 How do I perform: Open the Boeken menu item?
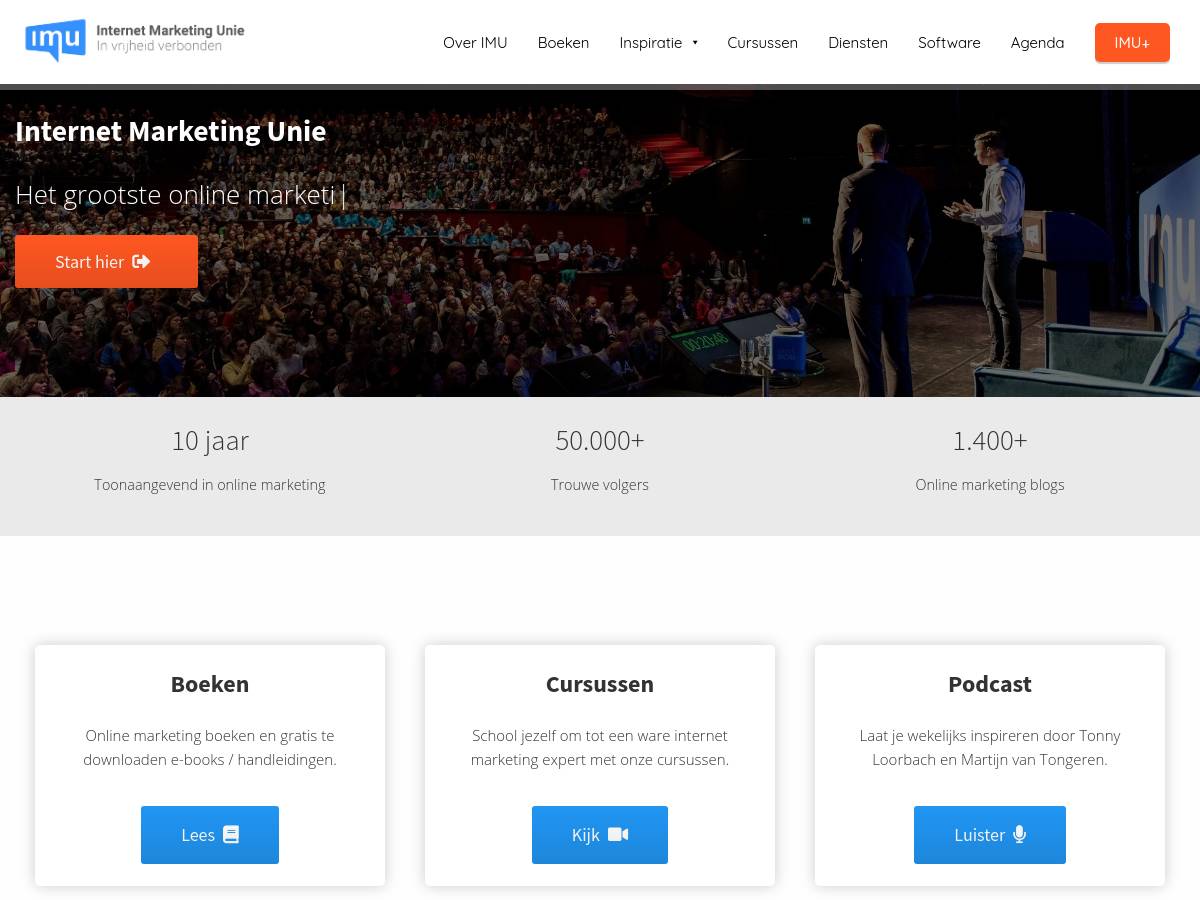click(563, 42)
